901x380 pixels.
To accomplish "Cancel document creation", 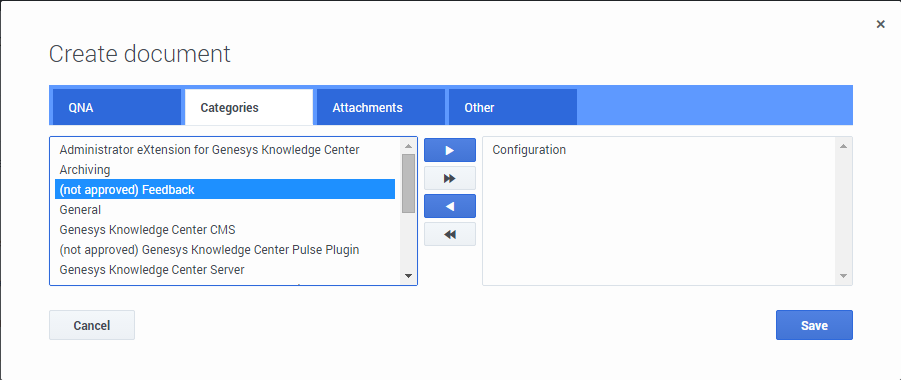I will (92, 325).
